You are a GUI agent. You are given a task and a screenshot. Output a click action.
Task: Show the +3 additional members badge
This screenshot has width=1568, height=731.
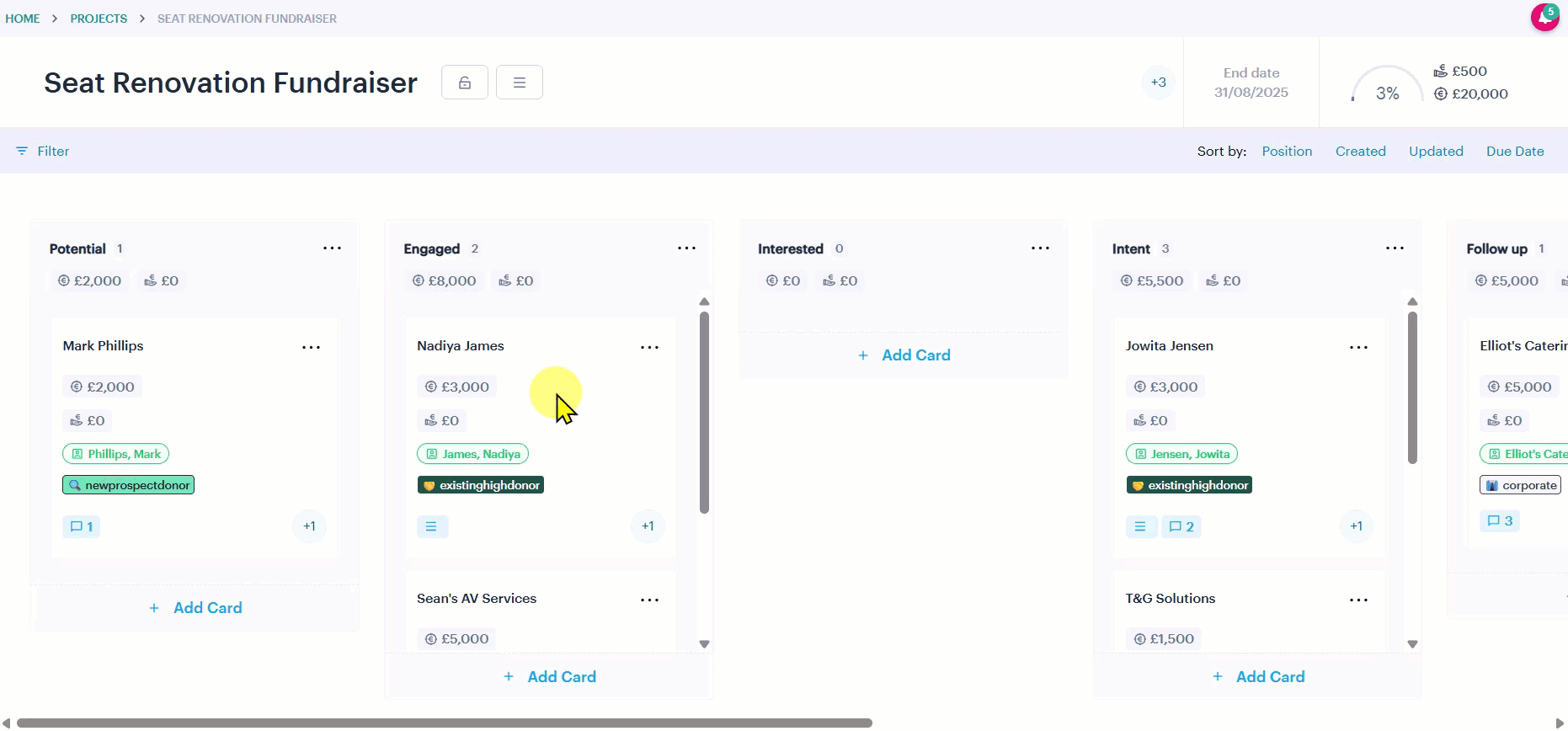point(1159,83)
